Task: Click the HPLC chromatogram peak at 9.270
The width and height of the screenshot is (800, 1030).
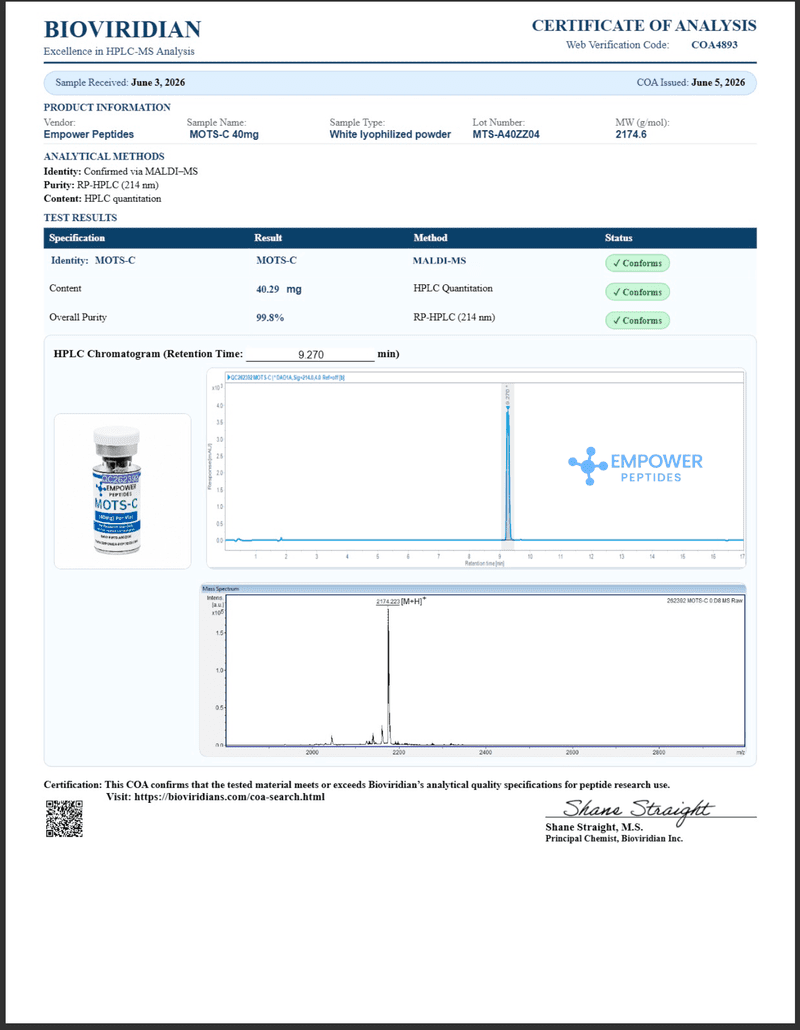Action: point(508,473)
